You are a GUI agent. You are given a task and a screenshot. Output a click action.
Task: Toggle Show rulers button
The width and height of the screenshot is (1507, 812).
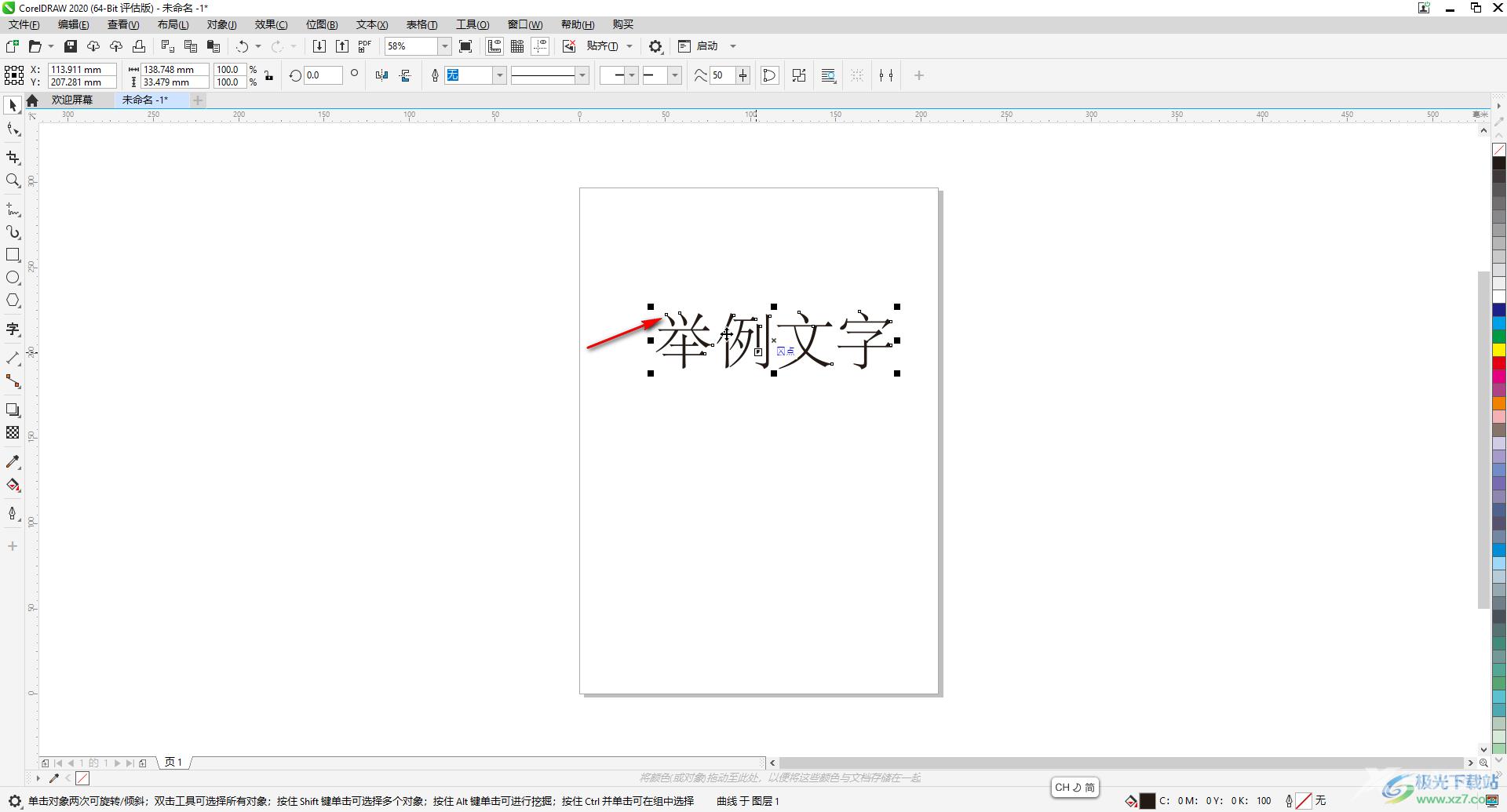pos(494,46)
